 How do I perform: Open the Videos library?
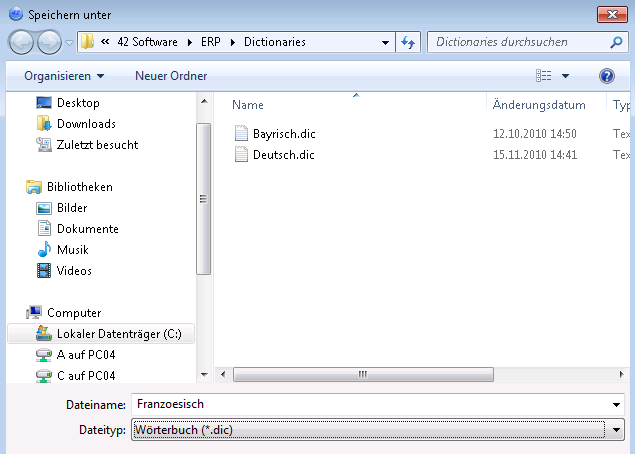(x=74, y=271)
